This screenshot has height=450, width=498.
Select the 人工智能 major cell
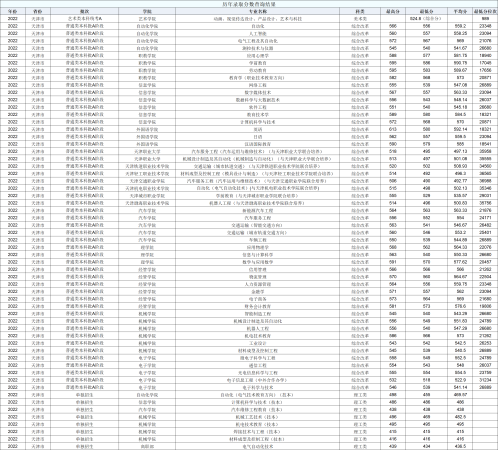(258, 34)
